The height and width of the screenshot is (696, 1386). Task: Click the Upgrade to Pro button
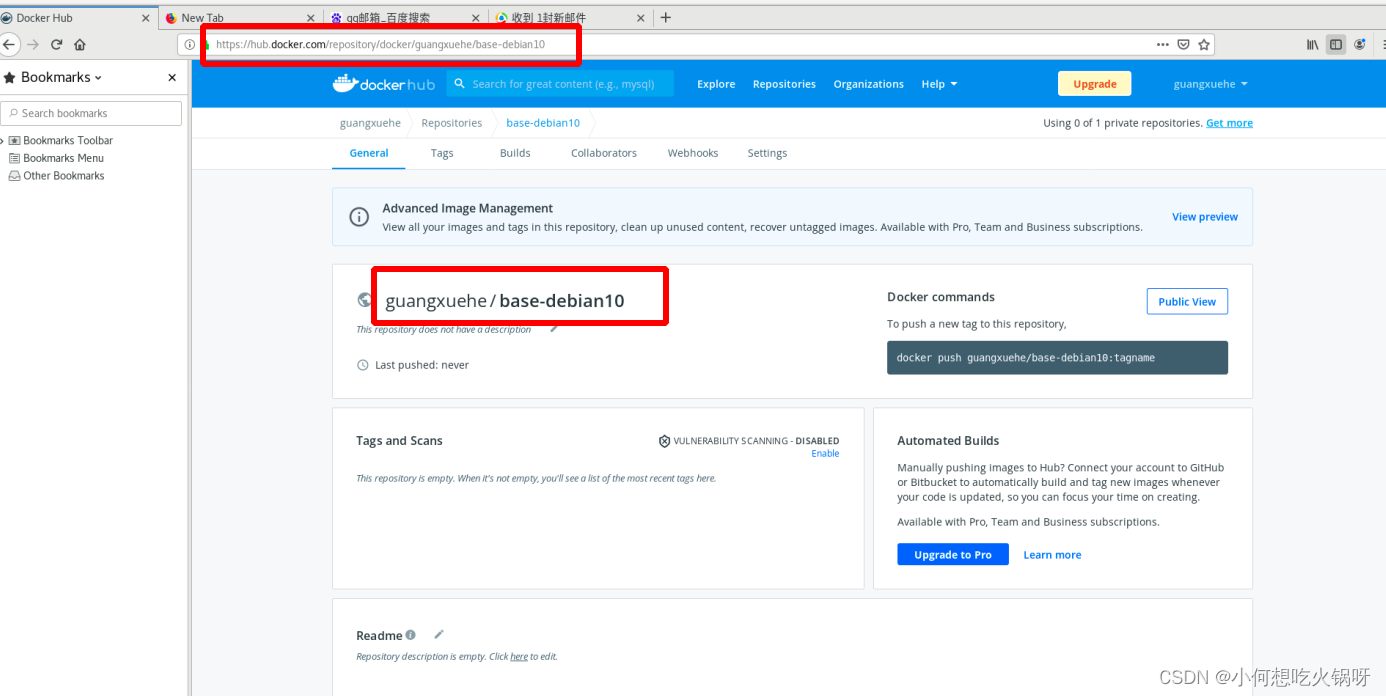tap(953, 555)
